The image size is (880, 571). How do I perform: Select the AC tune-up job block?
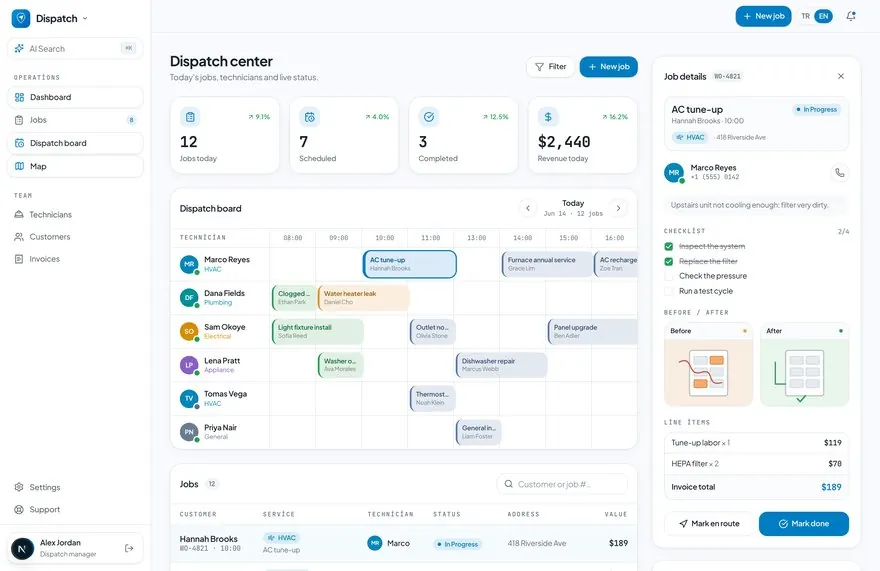point(410,264)
